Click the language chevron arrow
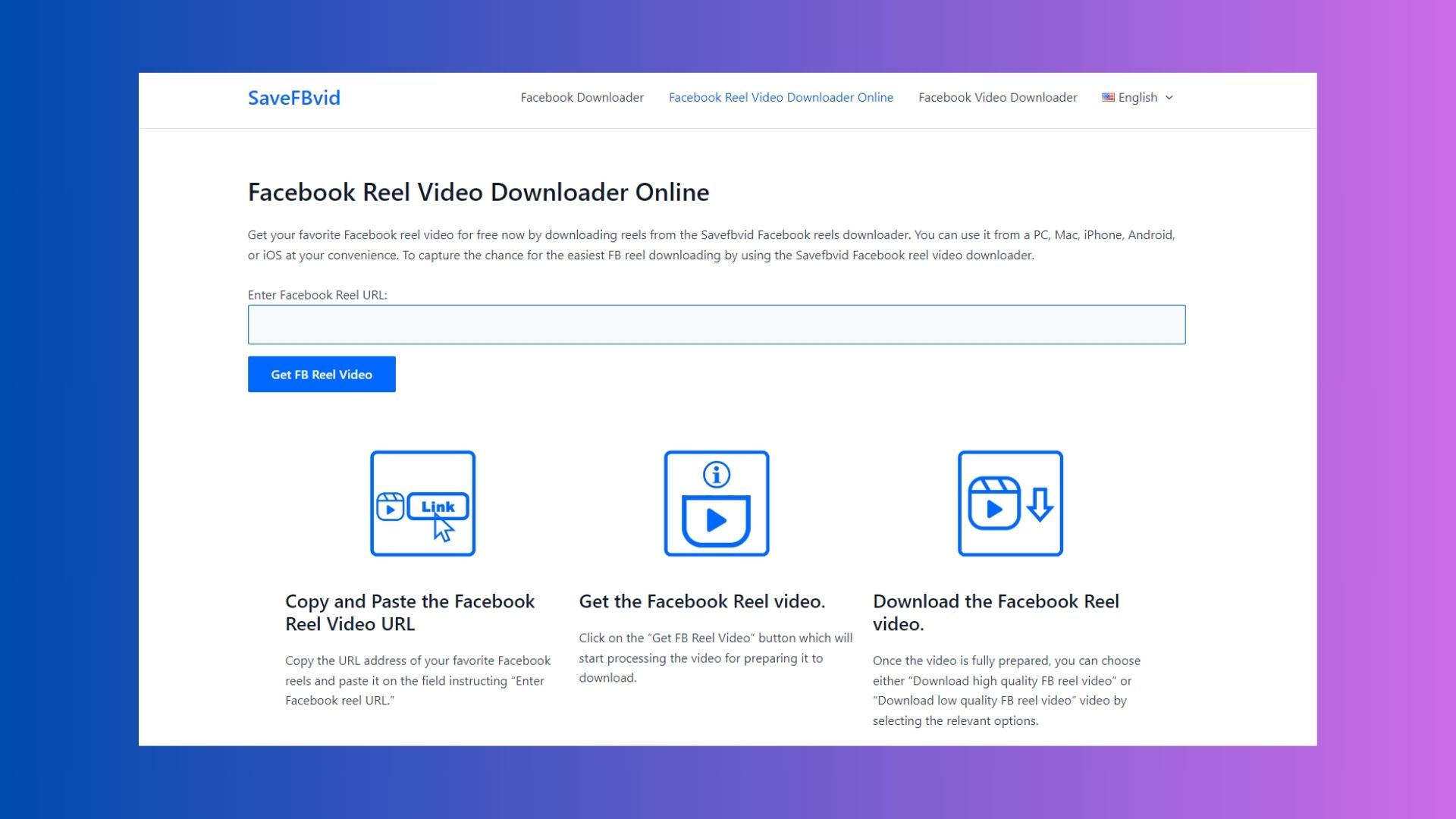This screenshot has width=1456, height=819. click(x=1169, y=98)
